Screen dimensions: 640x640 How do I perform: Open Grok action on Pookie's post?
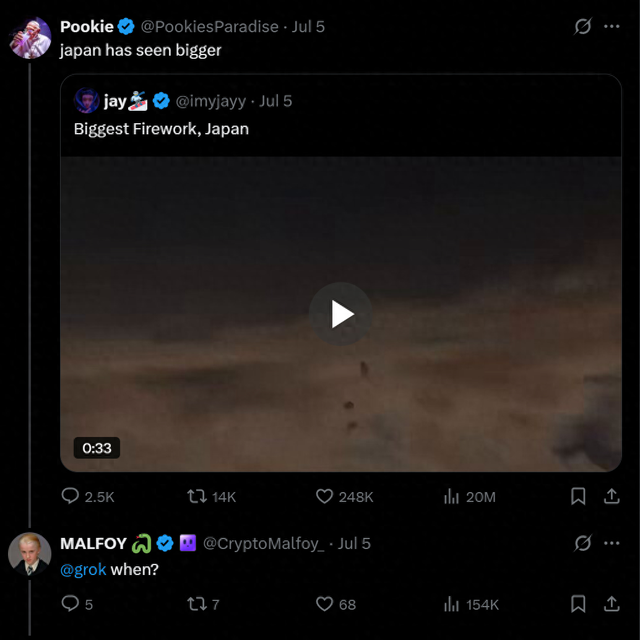tap(582, 27)
